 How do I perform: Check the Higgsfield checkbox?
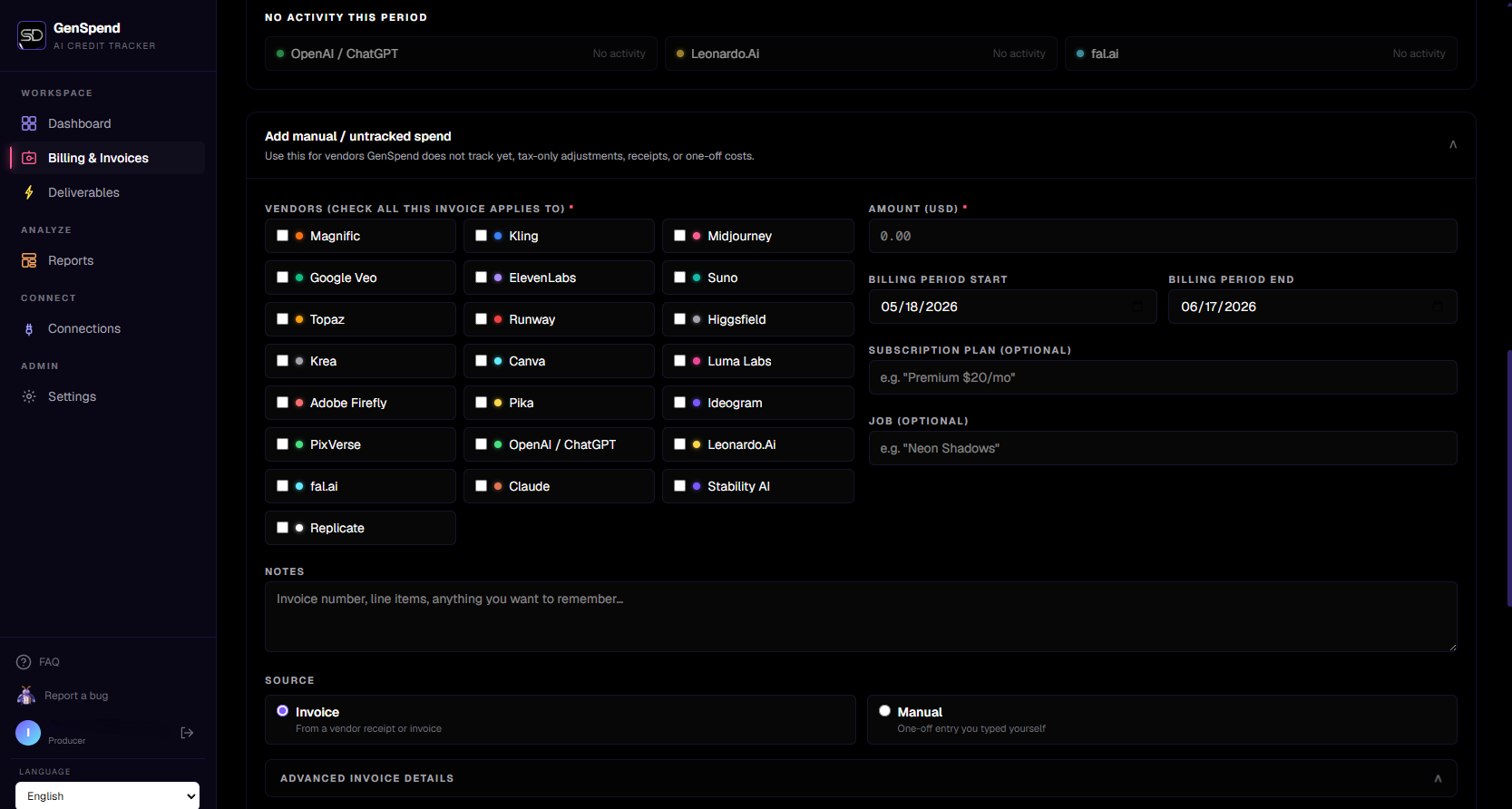click(x=679, y=319)
